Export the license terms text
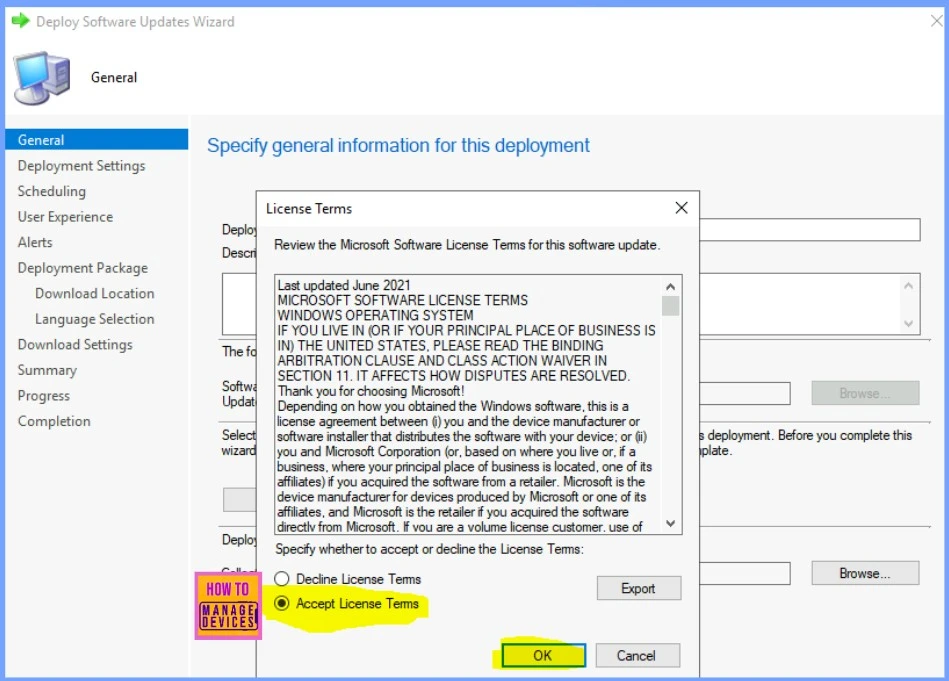949x681 pixels. pyautogui.click(x=639, y=588)
